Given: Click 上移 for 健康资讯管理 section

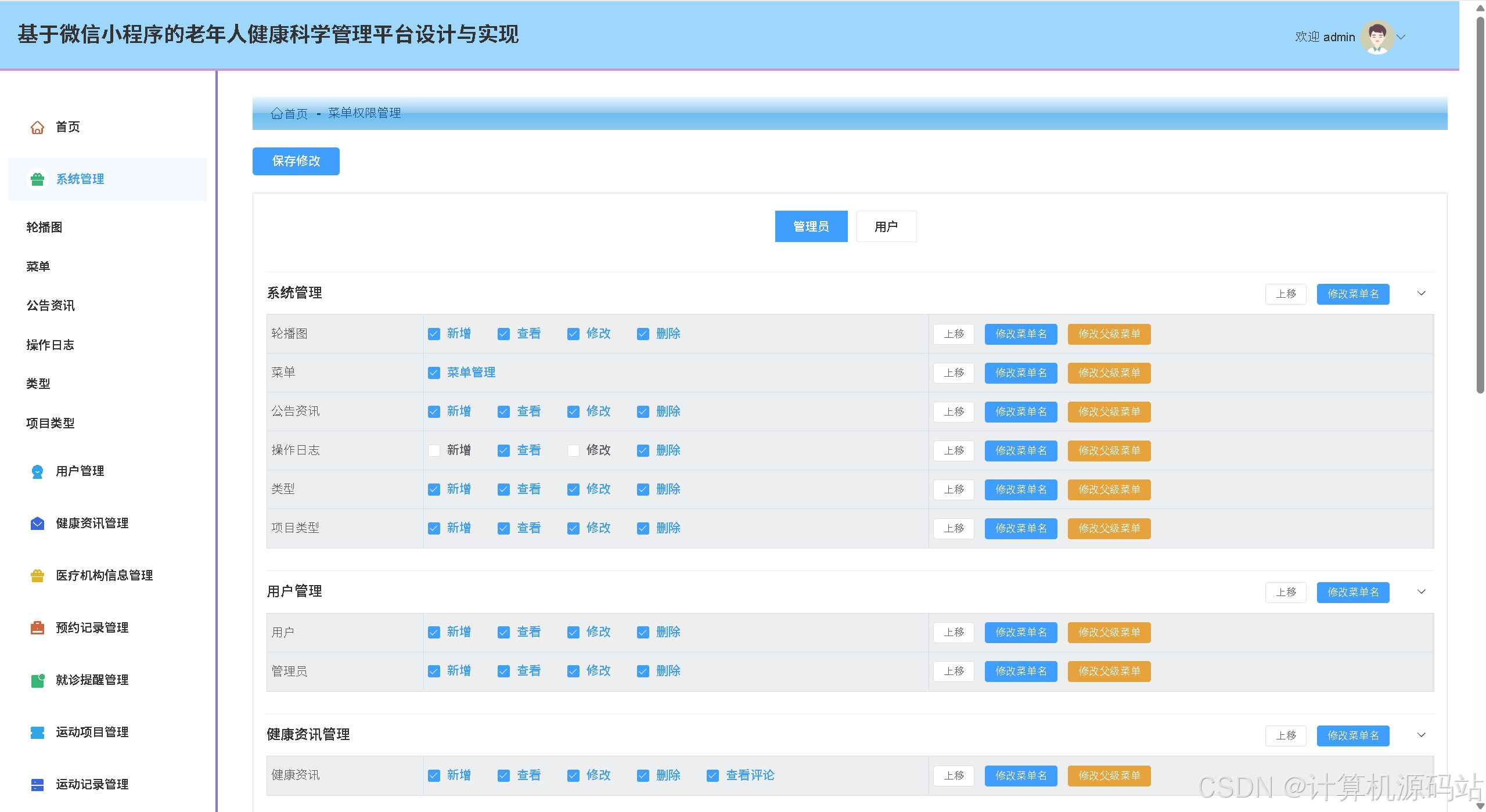Looking at the screenshot, I should click(x=1286, y=735).
